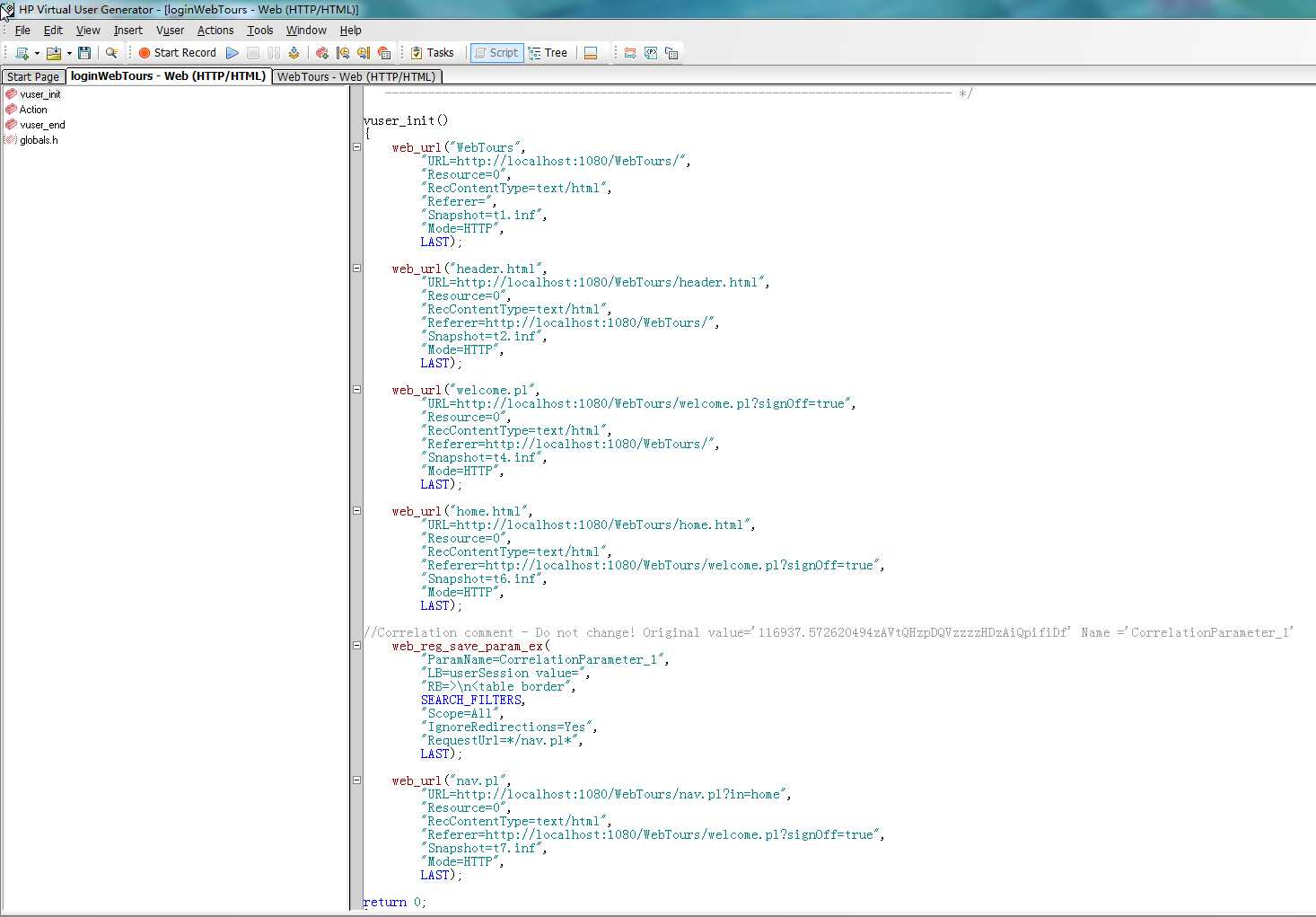Collapse the web_url("header.html") code block
Image resolution: width=1316 pixels, height=917 pixels.
pos(356,269)
